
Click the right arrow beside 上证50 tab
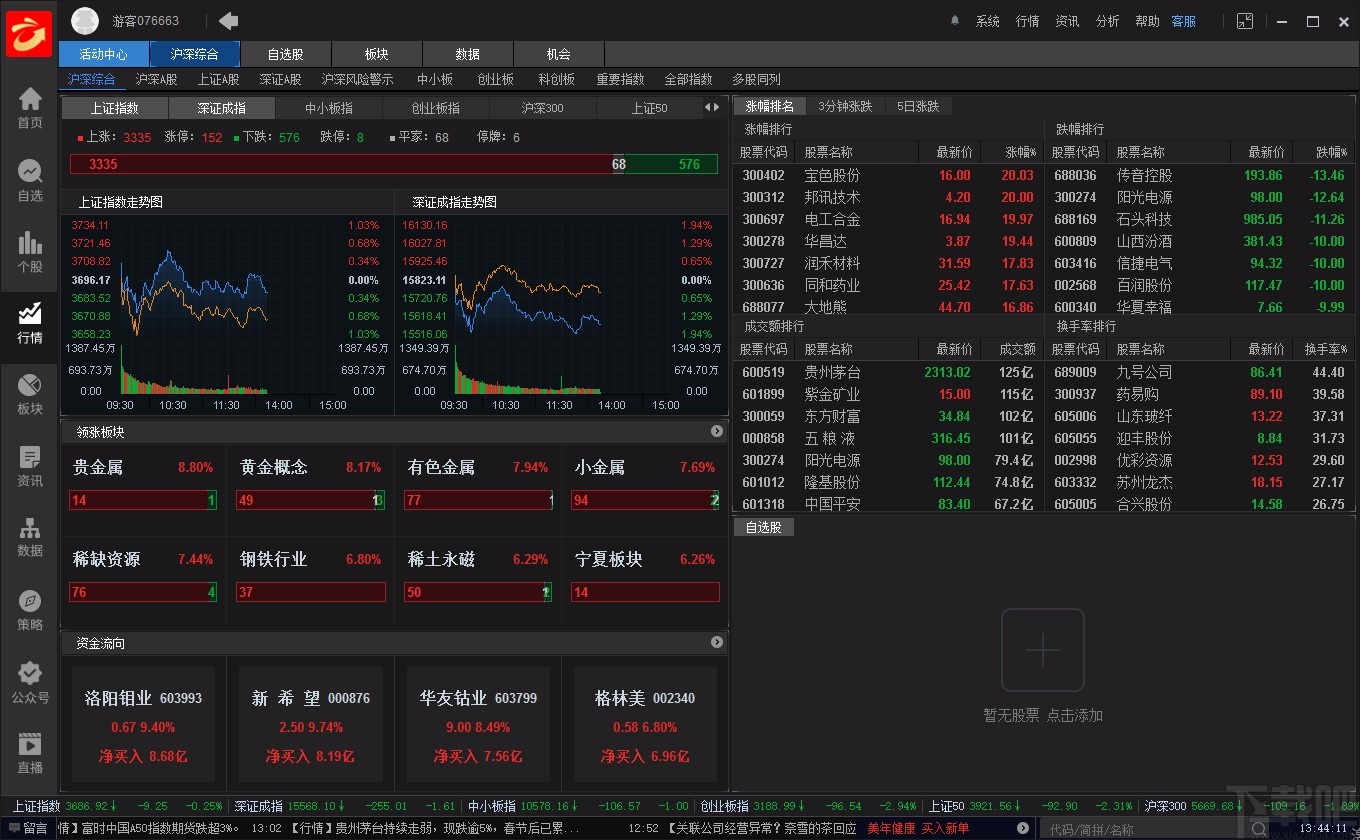(716, 107)
